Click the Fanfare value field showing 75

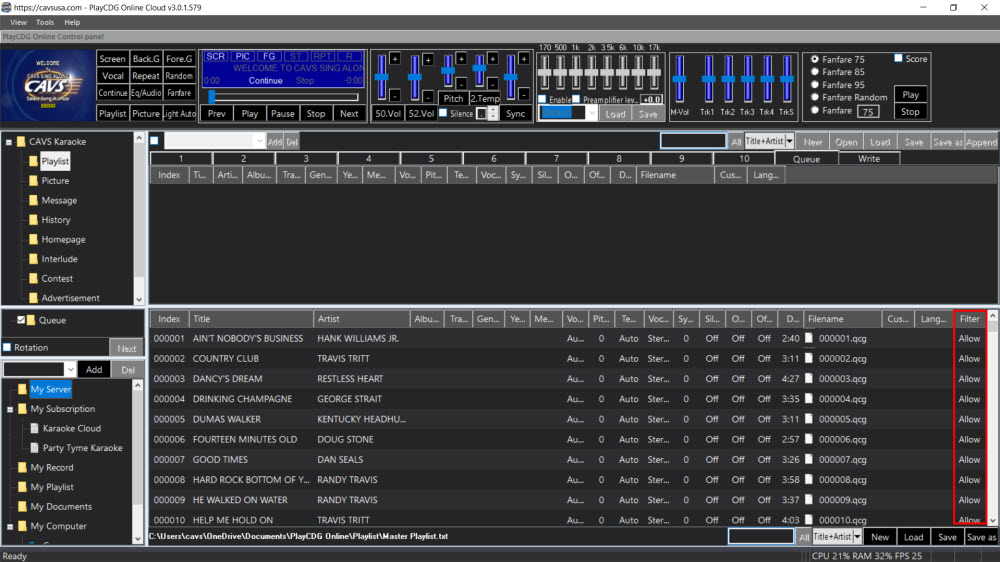867,112
